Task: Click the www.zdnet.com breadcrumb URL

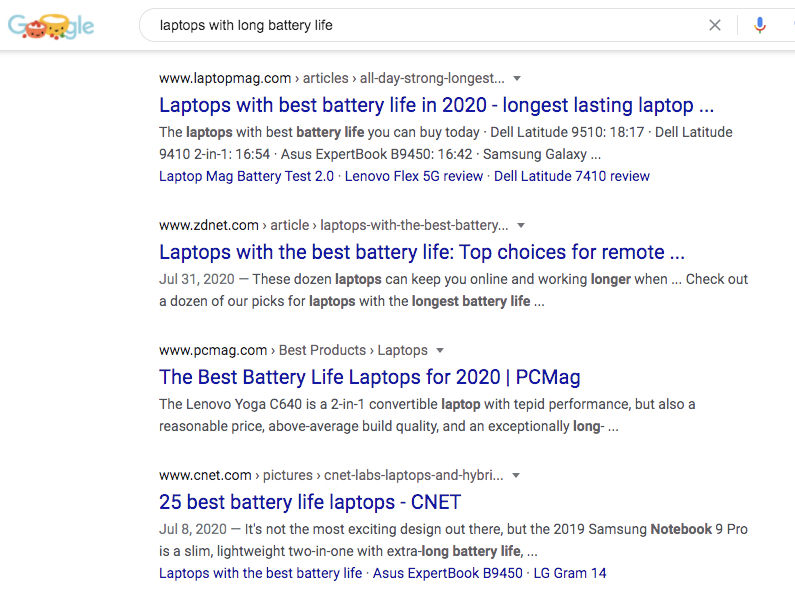Action: click(334, 226)
